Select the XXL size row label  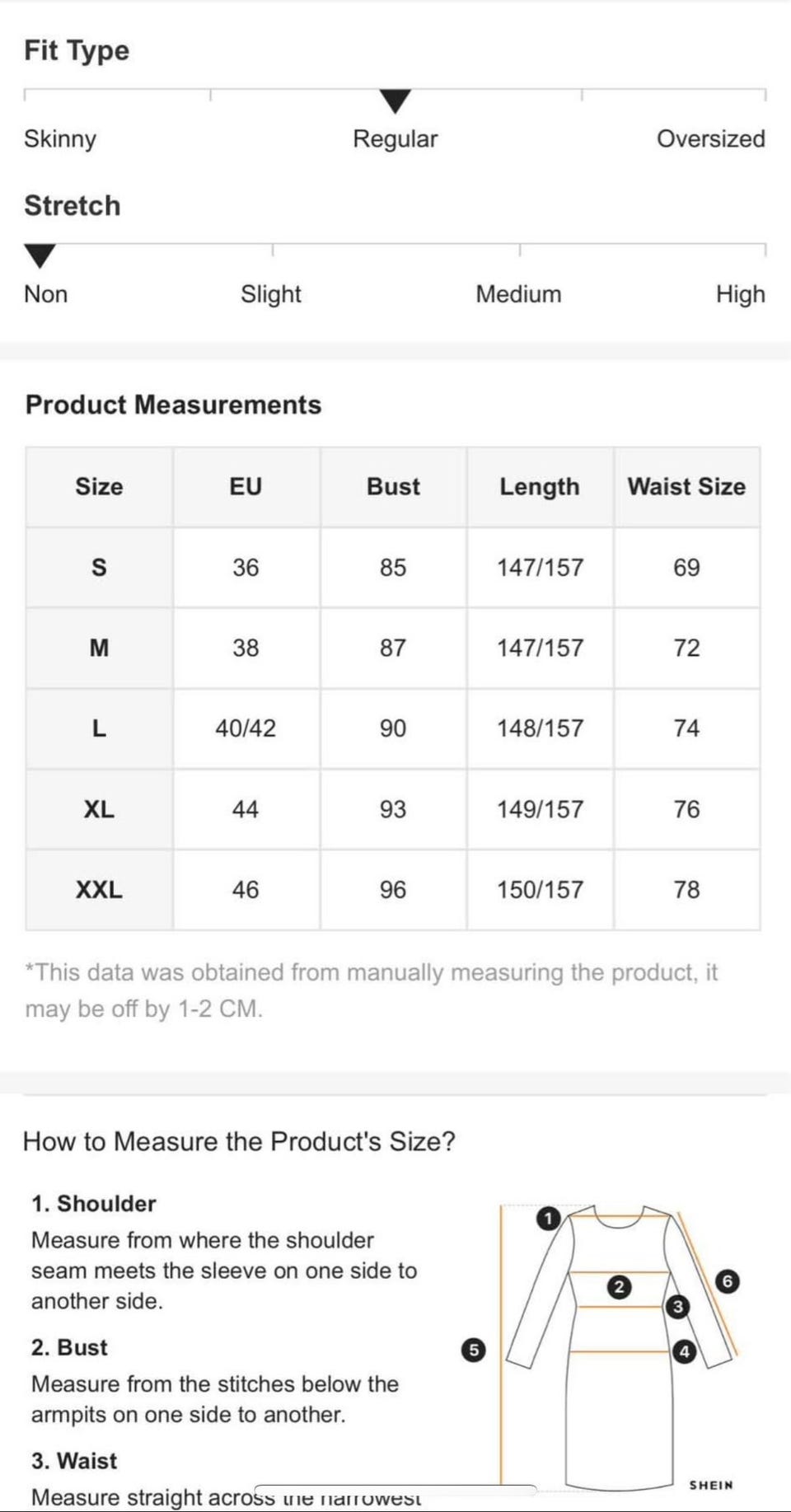tap(99, 890)
